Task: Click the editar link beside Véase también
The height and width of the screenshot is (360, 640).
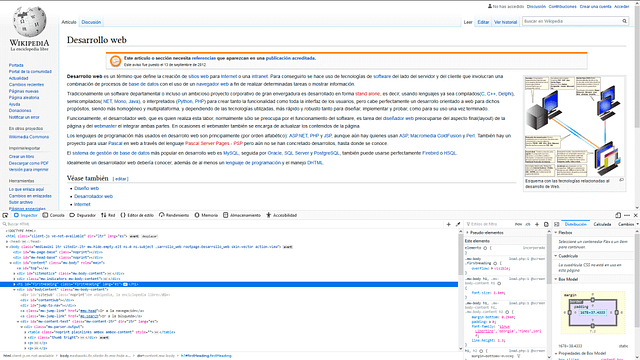Action: tap(120, 179)
